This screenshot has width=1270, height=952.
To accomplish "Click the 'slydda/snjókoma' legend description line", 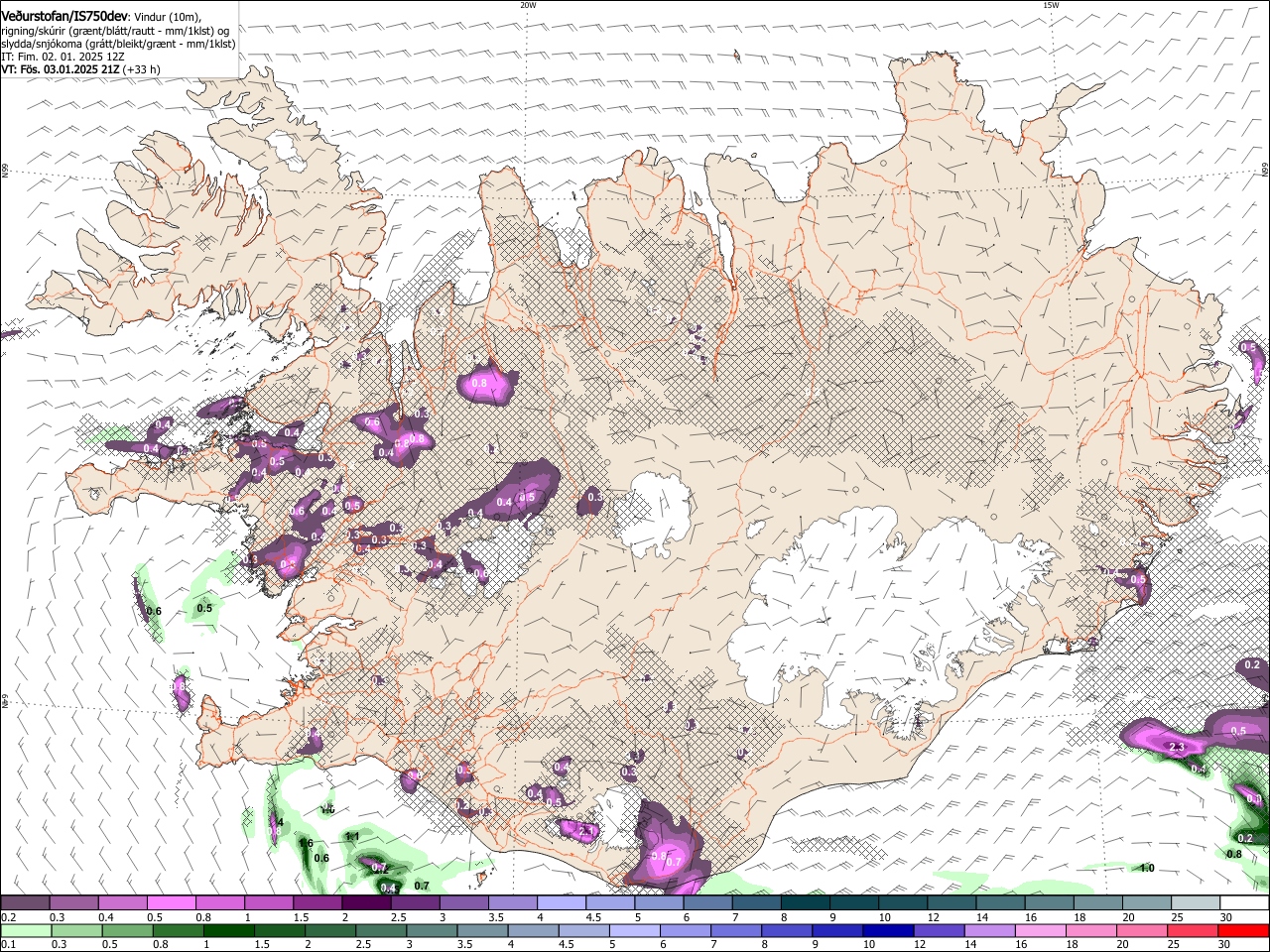I will (x=118, y=44).
